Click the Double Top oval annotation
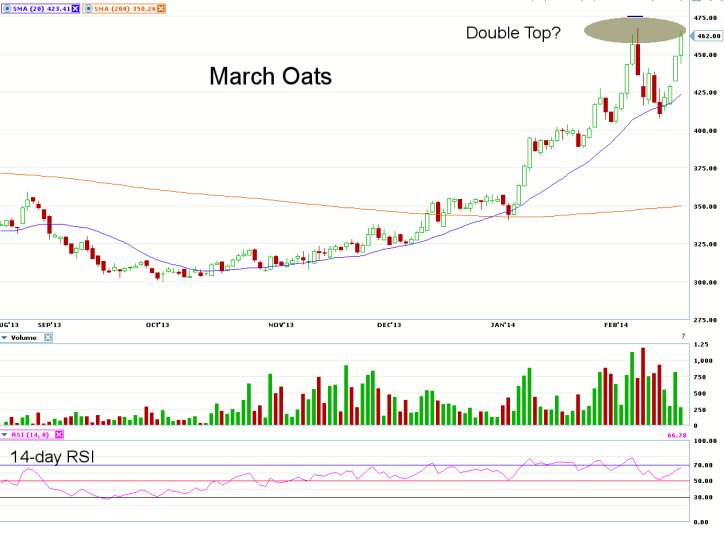The width and height of the screenshot is (725, 534). click(x=634, y=30)
